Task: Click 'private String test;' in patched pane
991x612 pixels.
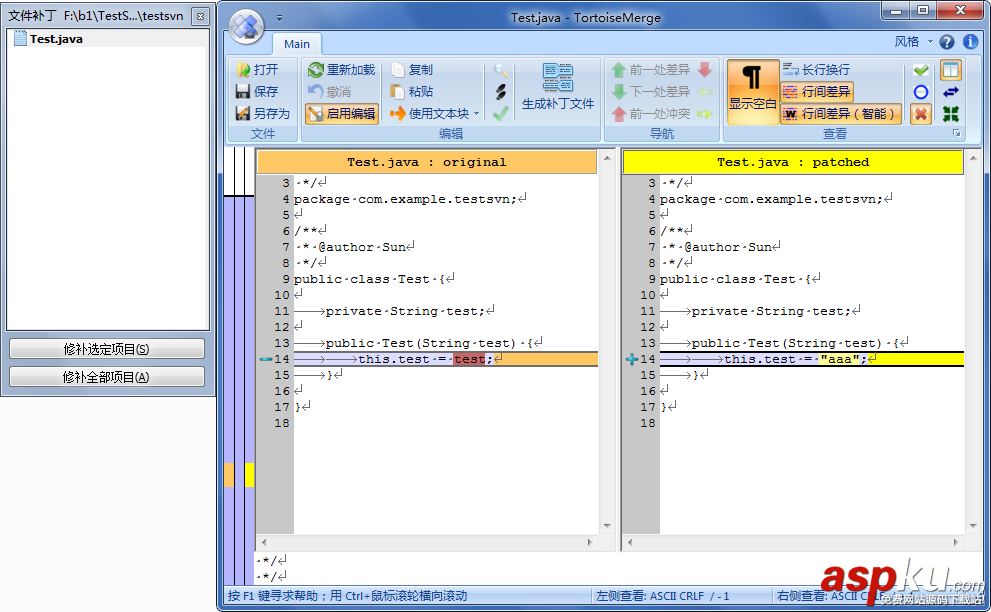Action: [x=771, y=311]
